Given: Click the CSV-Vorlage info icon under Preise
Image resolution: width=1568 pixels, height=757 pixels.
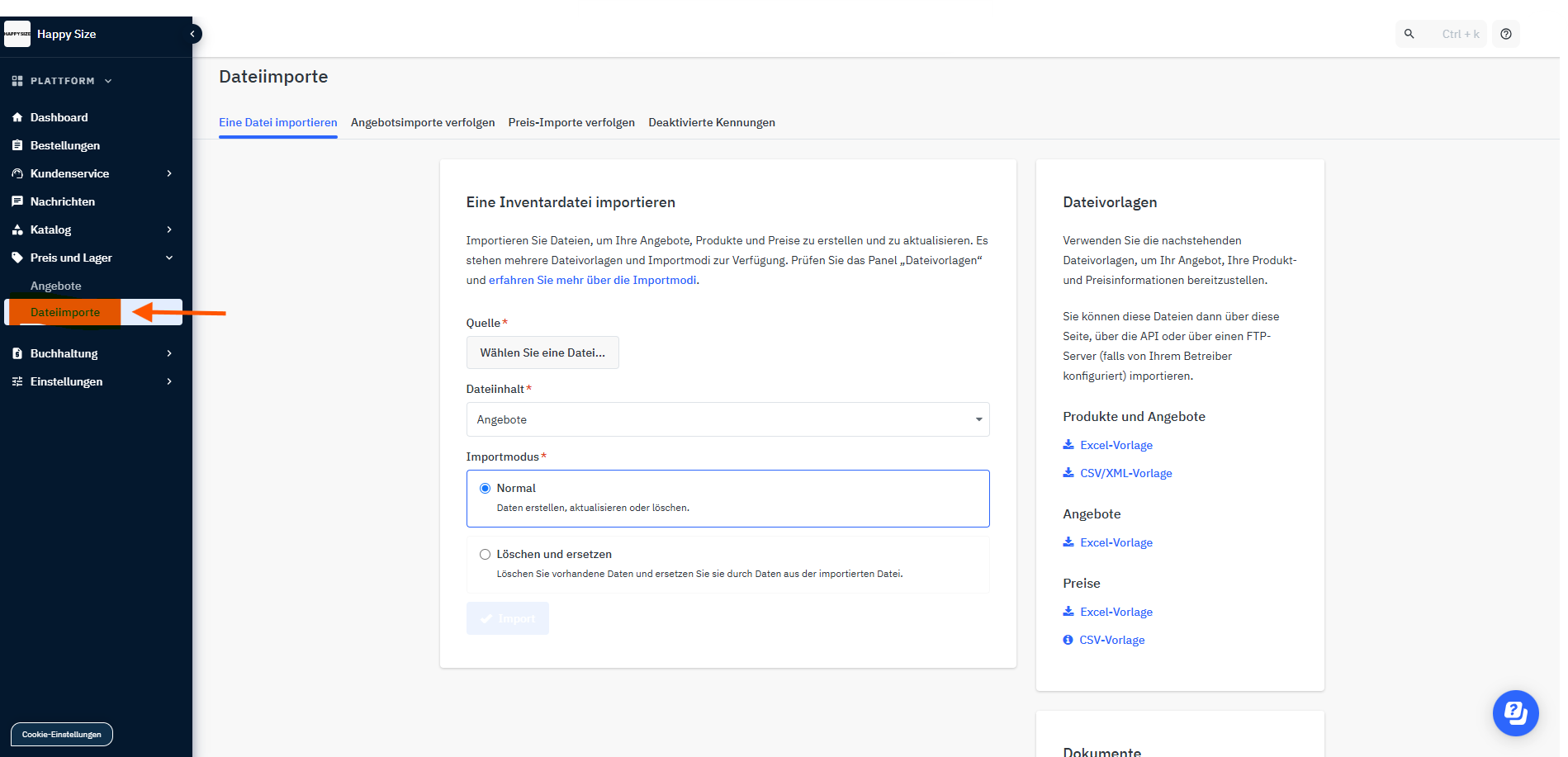Looking at the screenshot, I should [1068, 640].
